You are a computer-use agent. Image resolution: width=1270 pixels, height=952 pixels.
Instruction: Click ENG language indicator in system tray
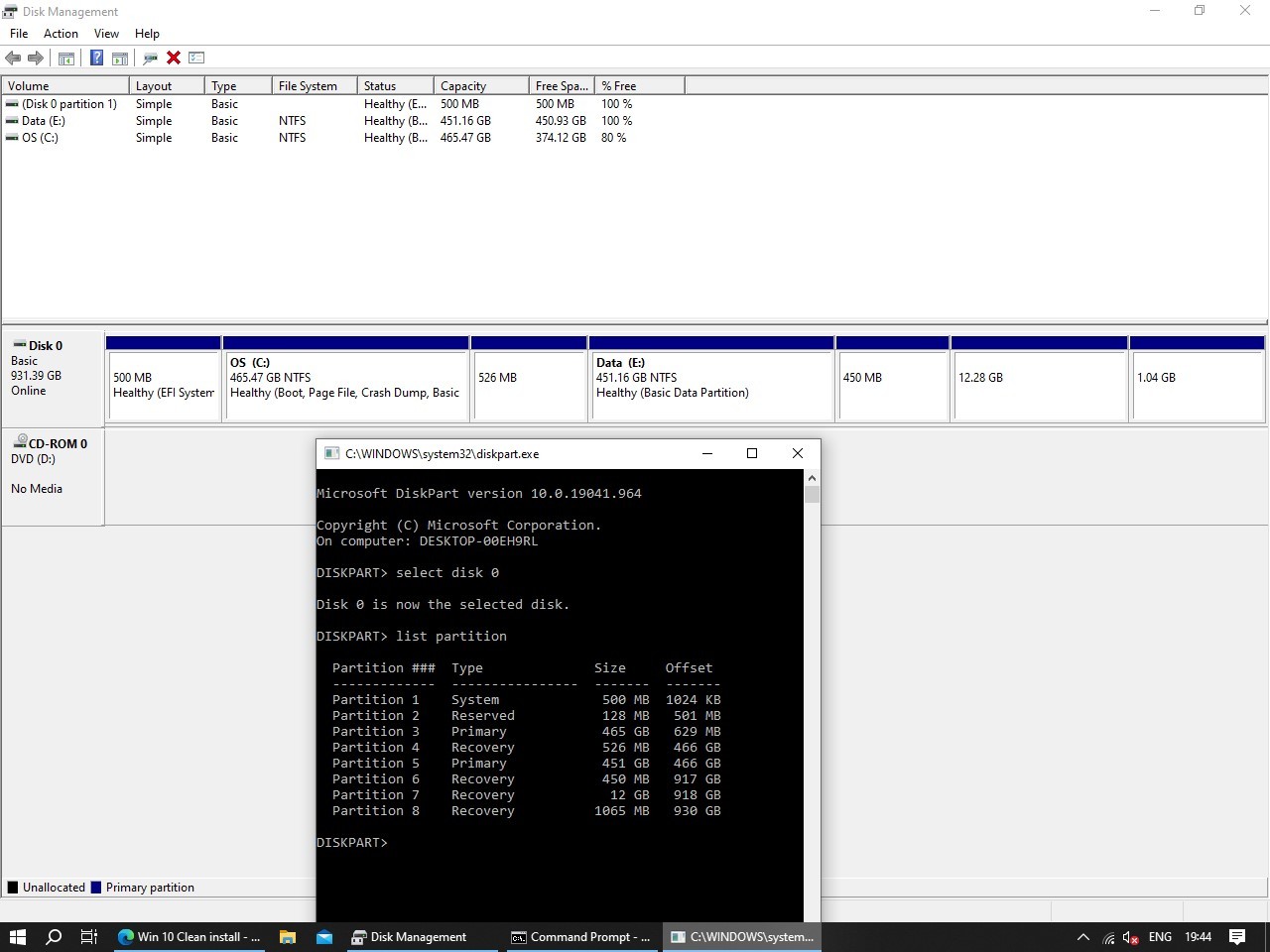point(1160,937)
